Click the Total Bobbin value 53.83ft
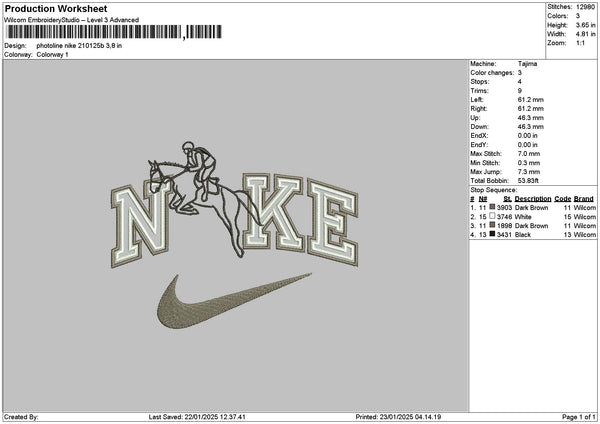This screenshot has height=424, width=600. (528, 181)
